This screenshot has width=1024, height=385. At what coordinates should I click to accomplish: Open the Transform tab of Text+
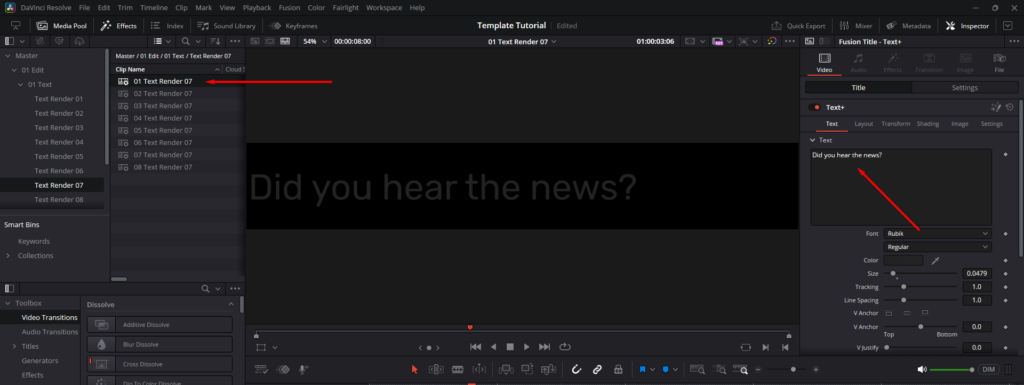[895, 123]
